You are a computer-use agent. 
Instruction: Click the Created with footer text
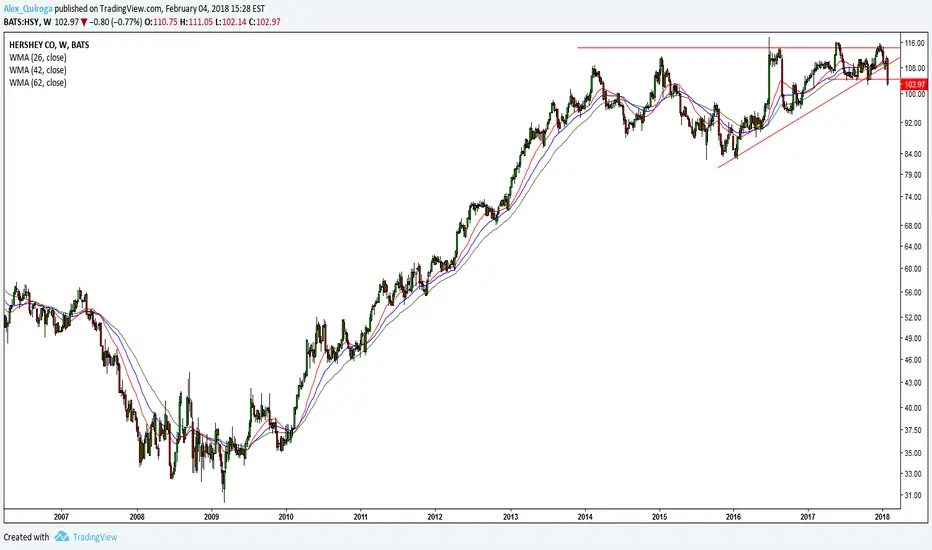(26, 537)
